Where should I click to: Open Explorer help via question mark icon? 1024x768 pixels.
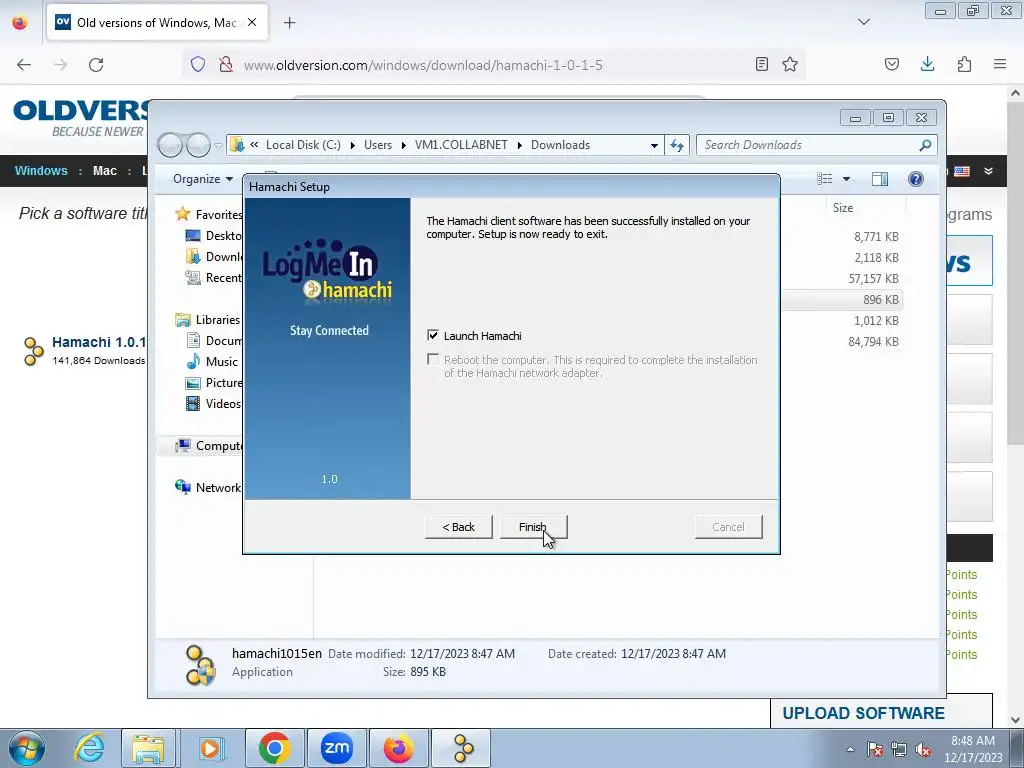coord(916,179)
